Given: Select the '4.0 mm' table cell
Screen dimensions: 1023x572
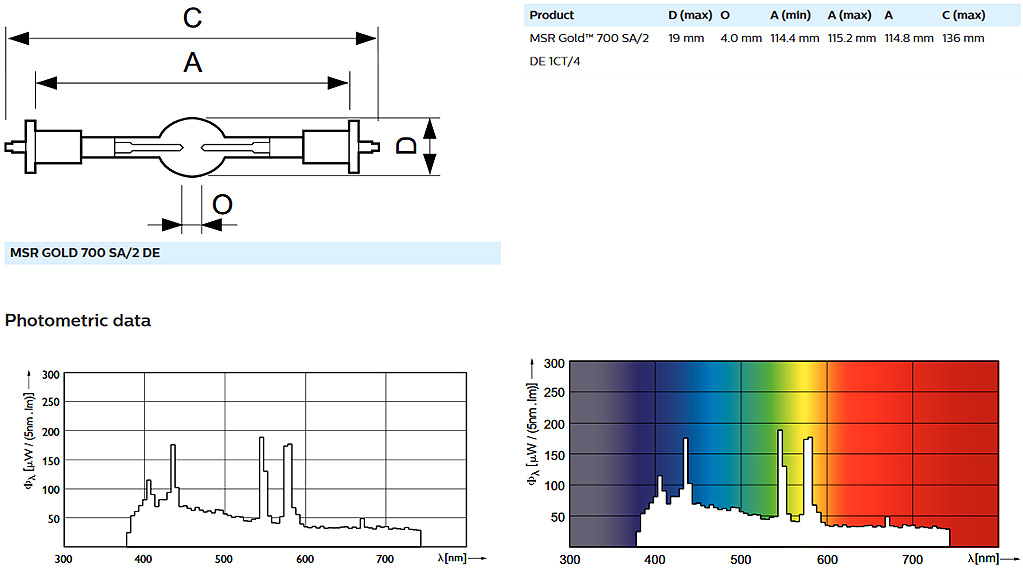Looking at the screenshot, I should click(741, 38).
